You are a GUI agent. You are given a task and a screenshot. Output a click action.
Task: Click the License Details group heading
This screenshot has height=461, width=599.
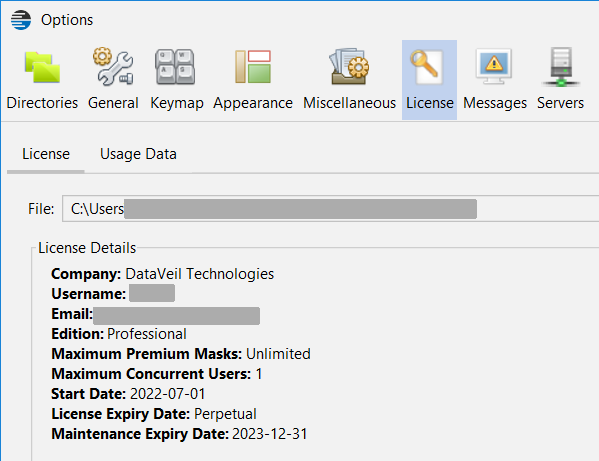click(87, 248)
